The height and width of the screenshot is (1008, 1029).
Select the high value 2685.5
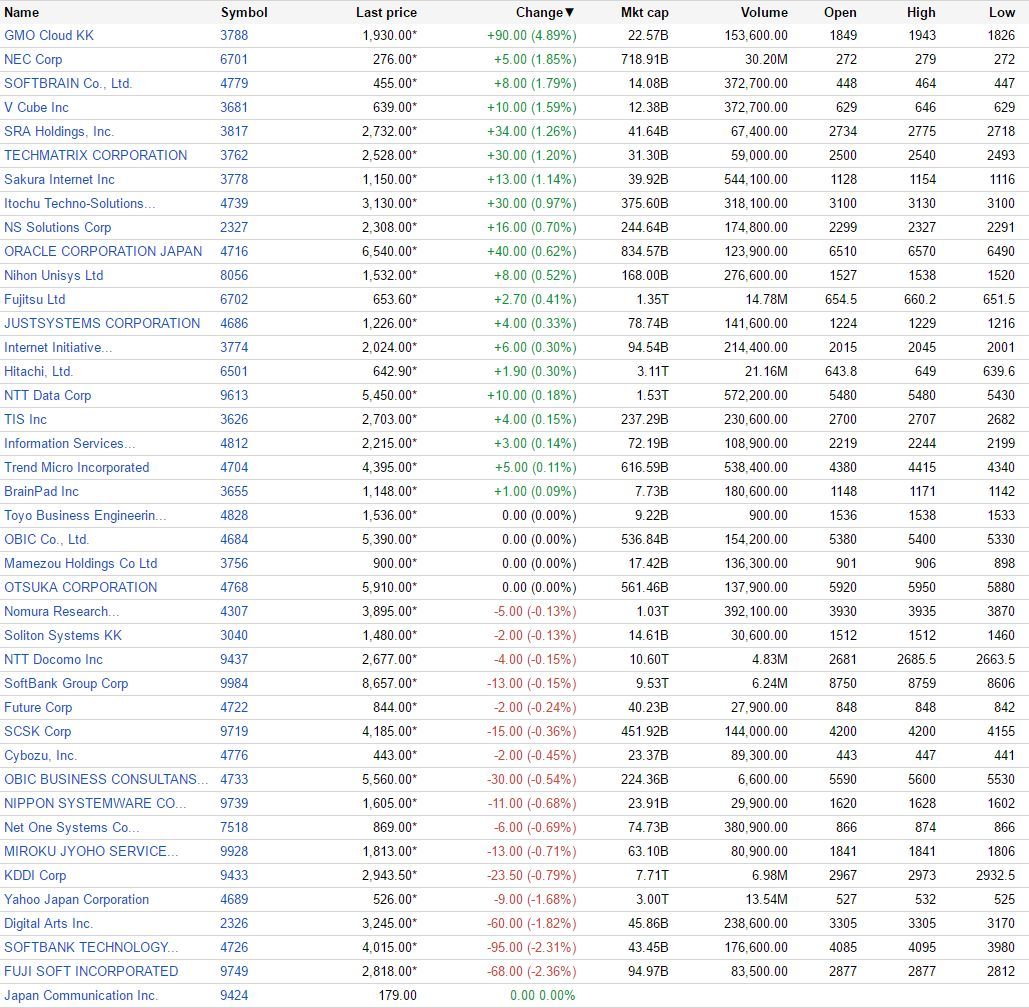pyautogui.click(x=916, y=660)
